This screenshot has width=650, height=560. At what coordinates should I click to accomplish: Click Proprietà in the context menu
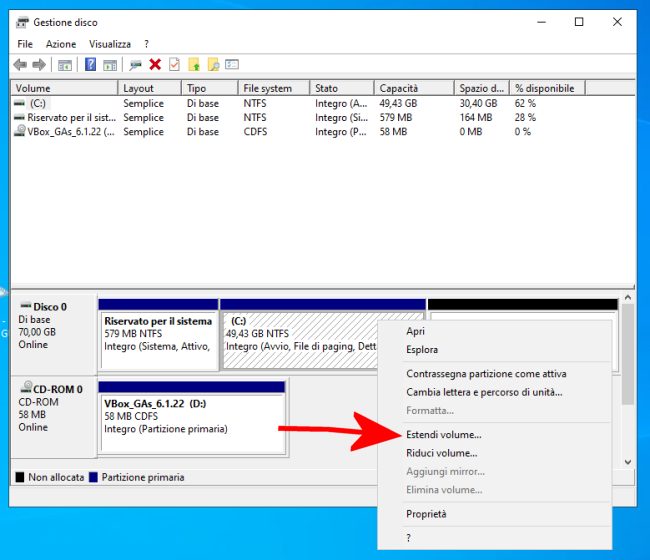(426, 514)
